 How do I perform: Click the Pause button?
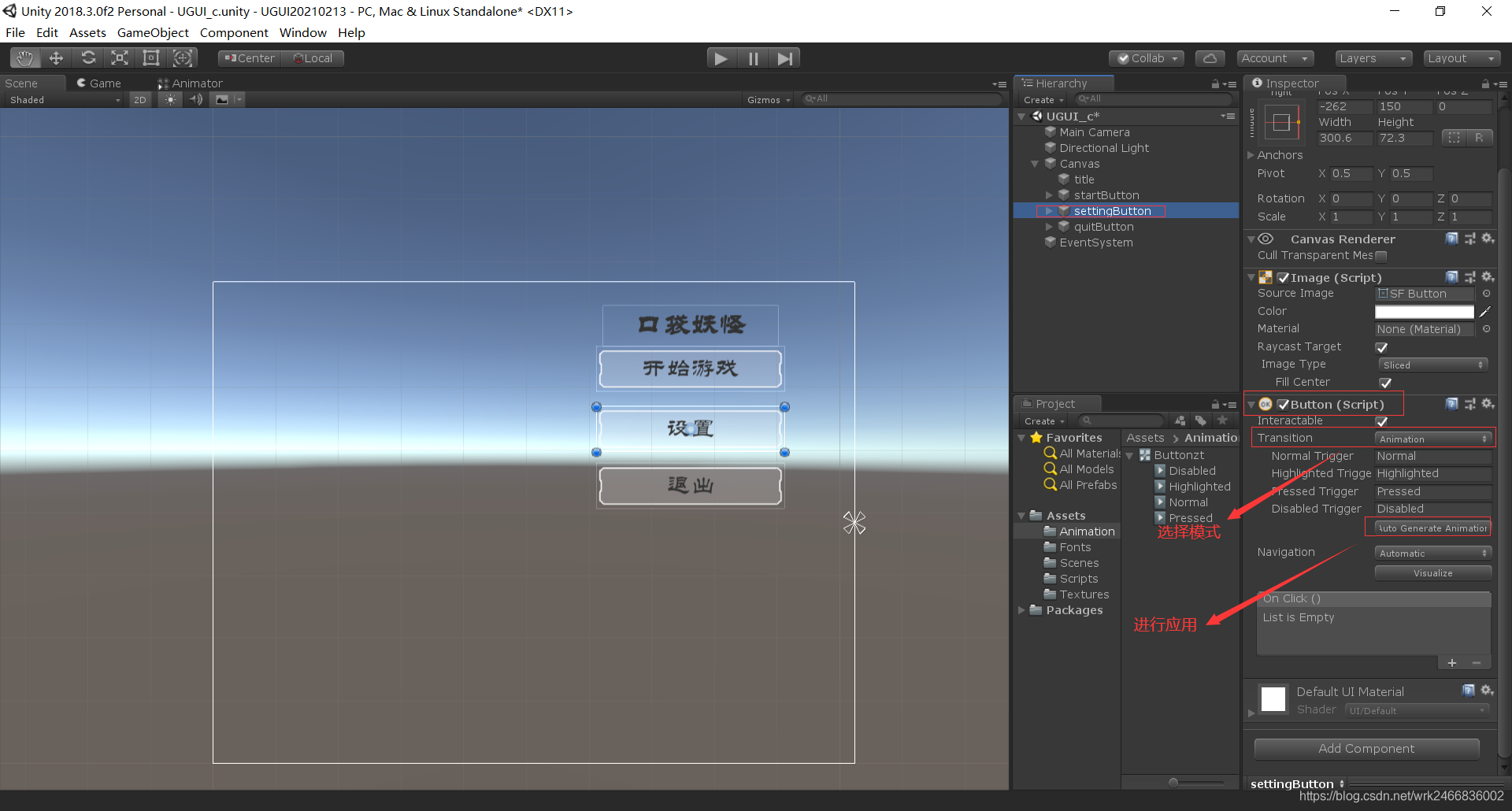pos(753,58)
